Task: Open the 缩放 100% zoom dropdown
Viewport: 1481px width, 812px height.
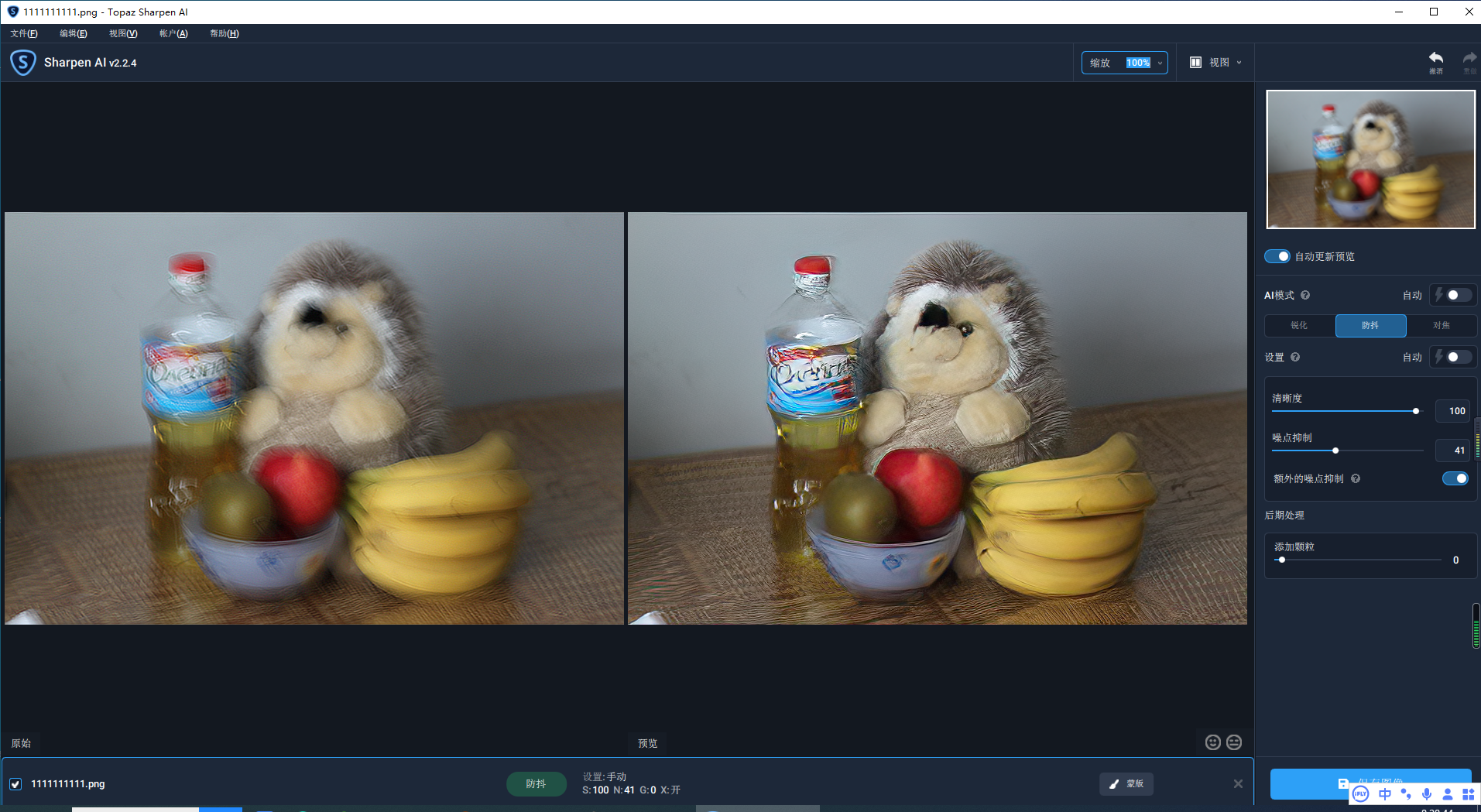Action: [x=1124, y=63]
